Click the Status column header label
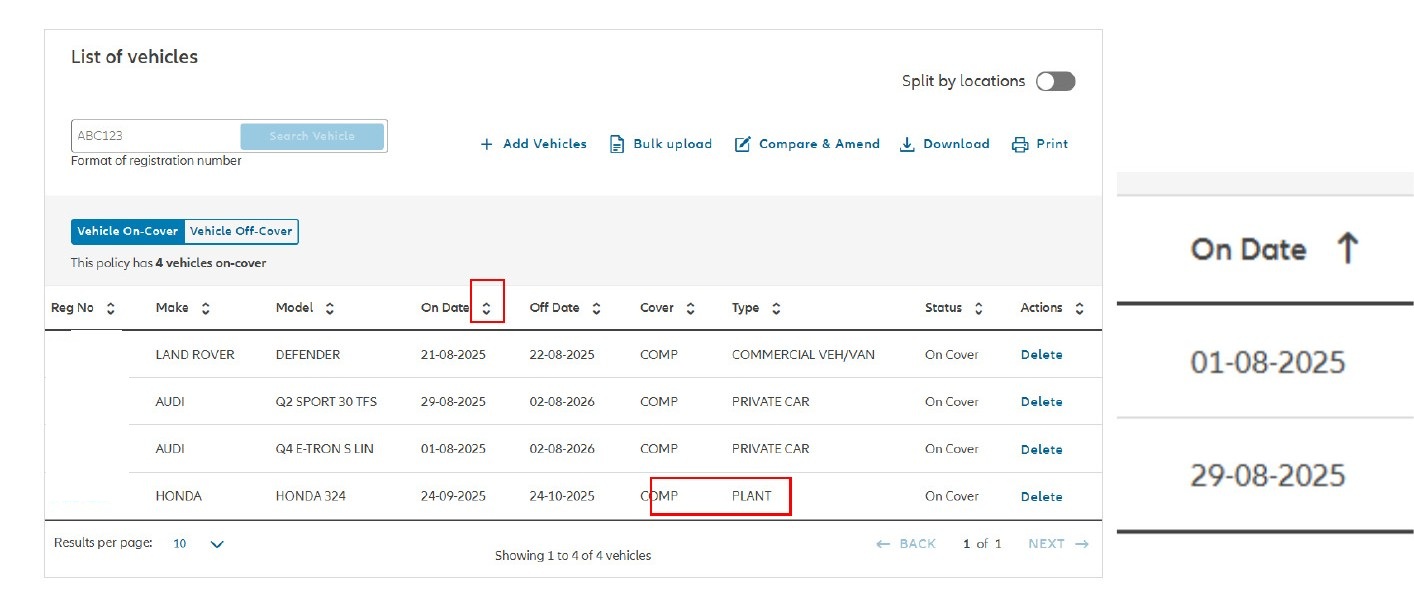Screen dimensions: 1414x594 coord(943,308)
